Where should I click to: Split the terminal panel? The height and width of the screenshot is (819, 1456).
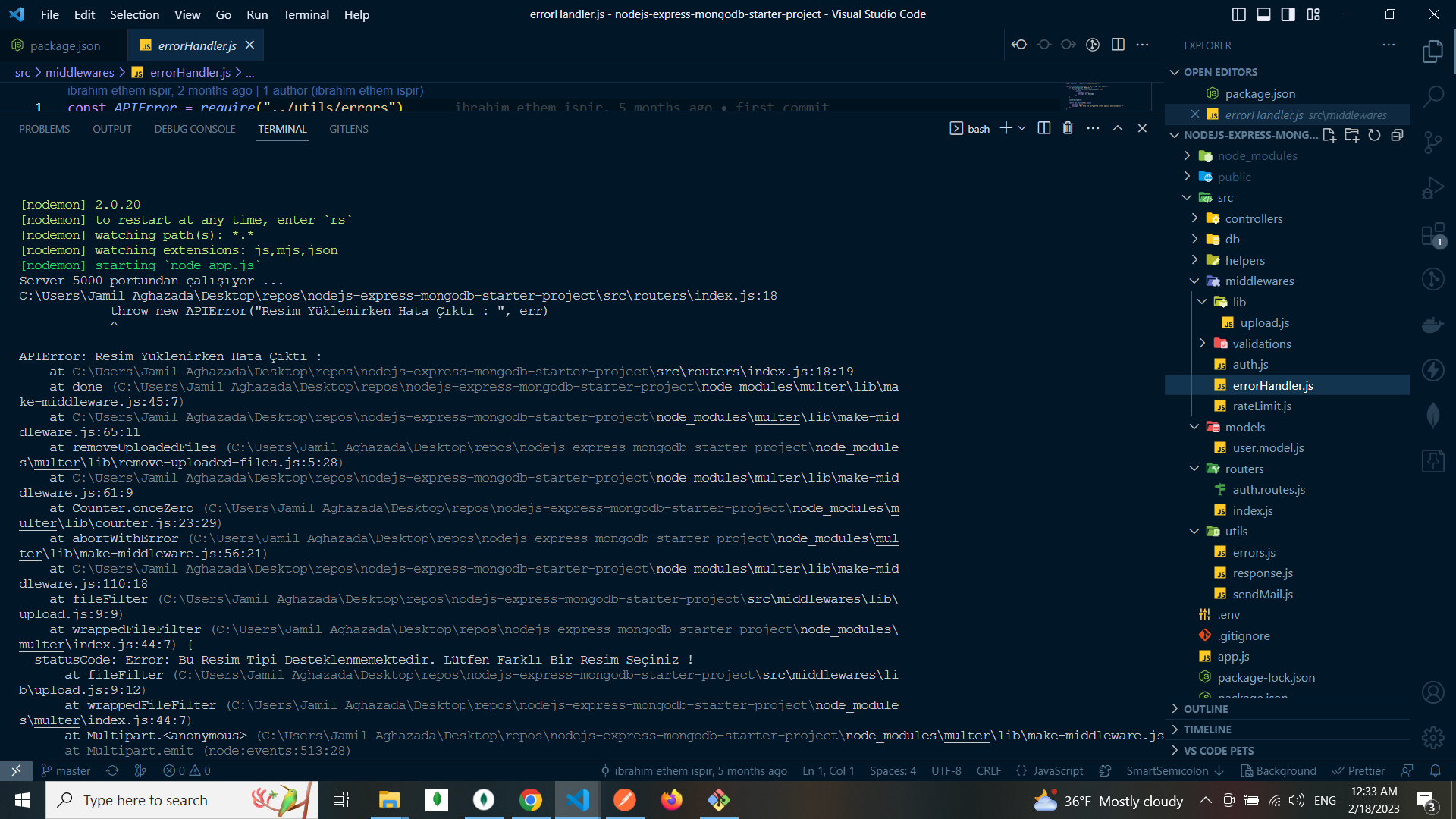pyautogui.click(x=1044, y=128)
